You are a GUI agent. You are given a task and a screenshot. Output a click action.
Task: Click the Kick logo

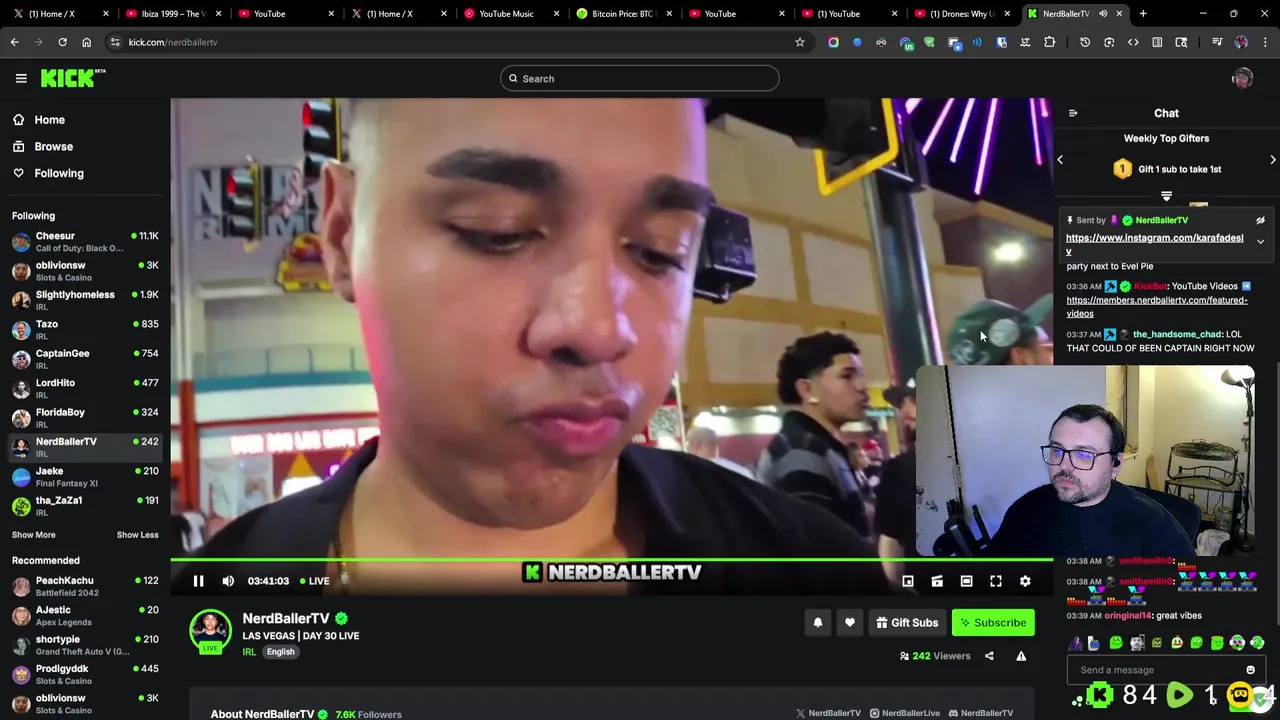pos(72,78)
